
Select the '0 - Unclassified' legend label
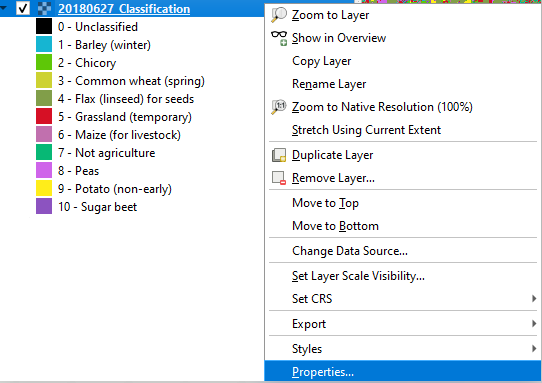pyautogui.click(x=98, y=27)
